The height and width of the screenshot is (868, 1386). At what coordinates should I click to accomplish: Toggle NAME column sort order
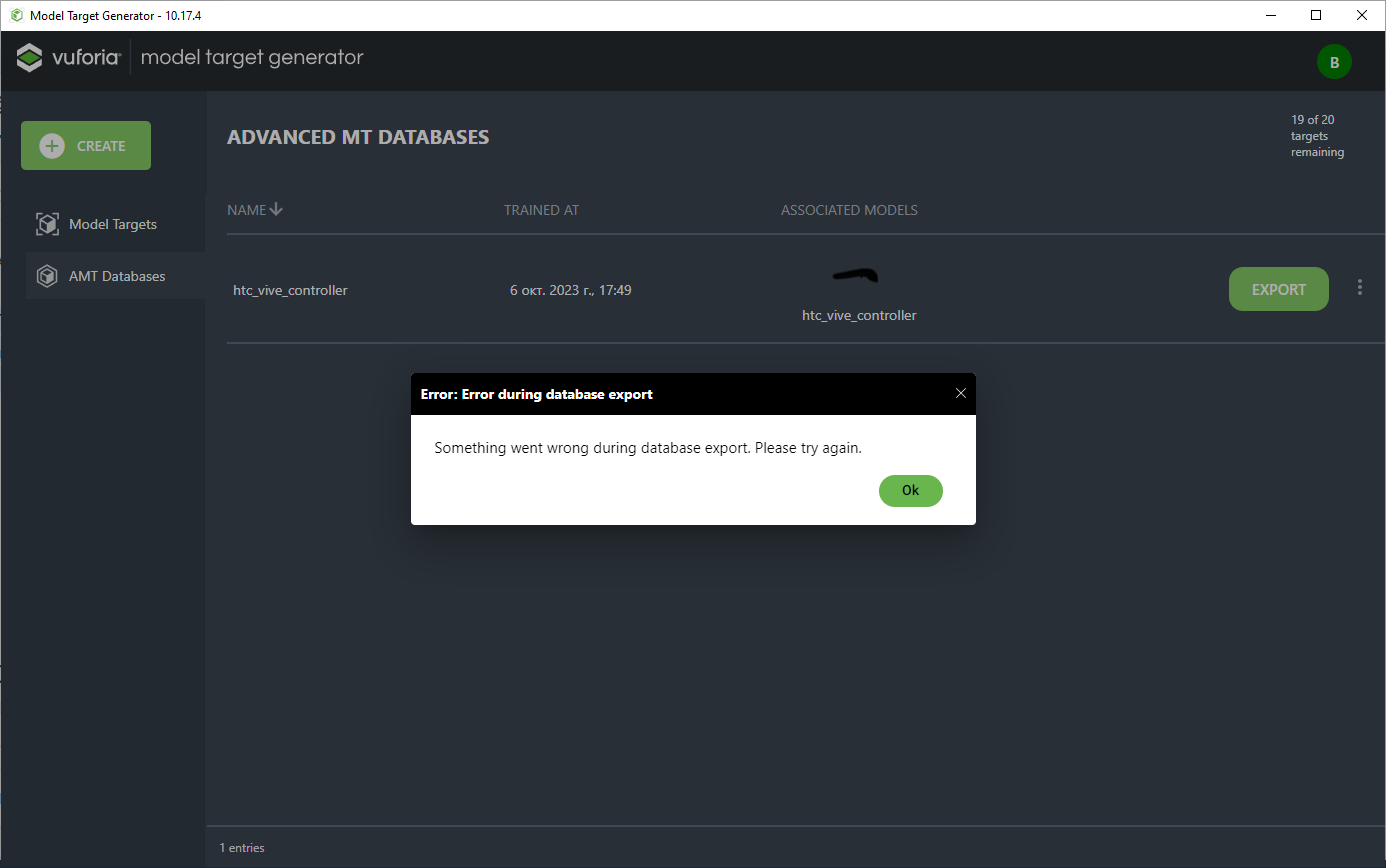(255, 209)
